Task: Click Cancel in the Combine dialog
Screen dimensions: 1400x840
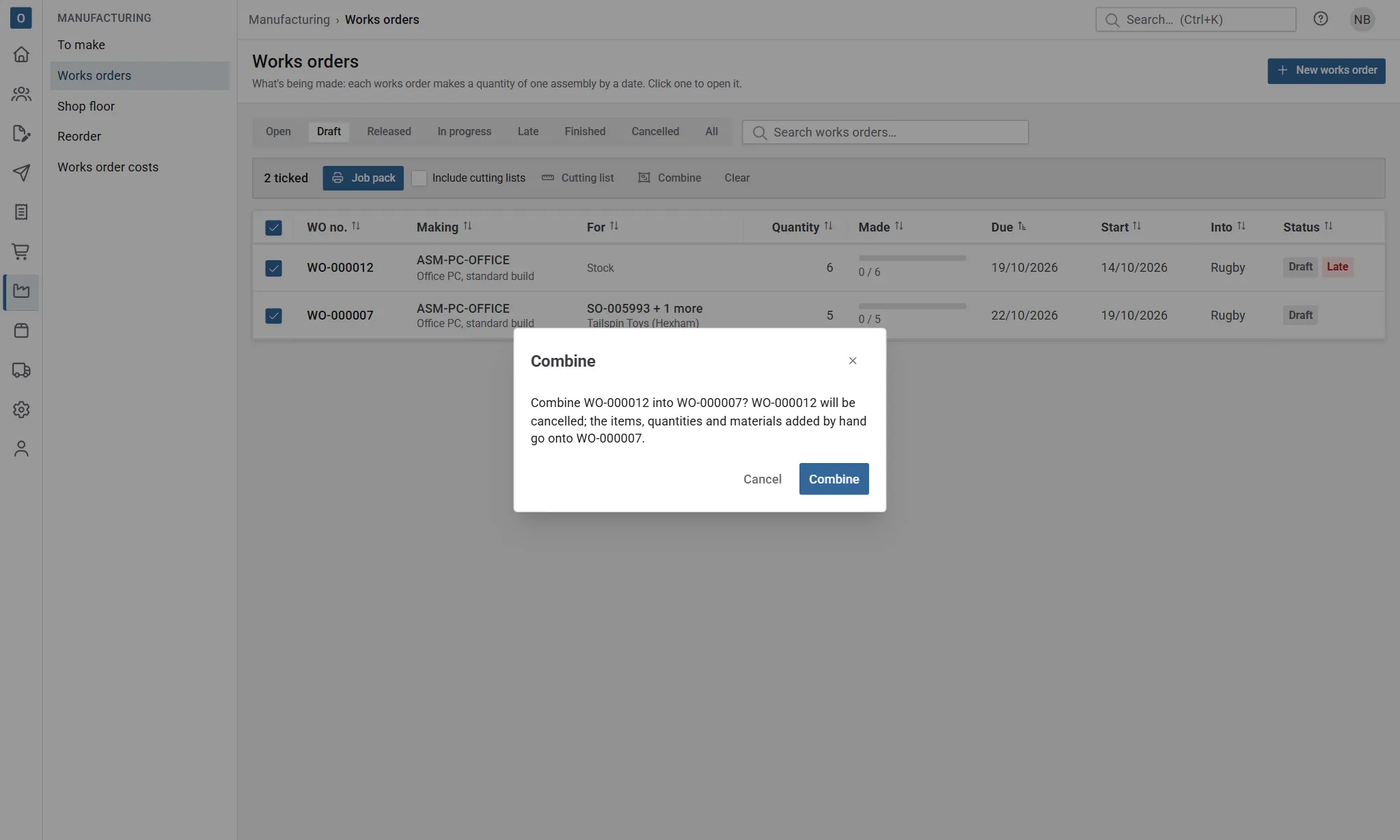Action: tap(762, 479)
